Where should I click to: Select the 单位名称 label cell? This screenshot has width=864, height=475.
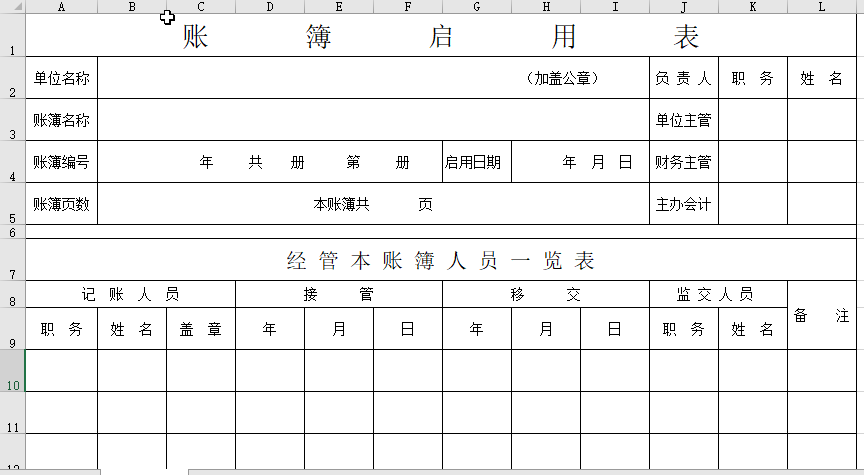[x=61, y=78]
